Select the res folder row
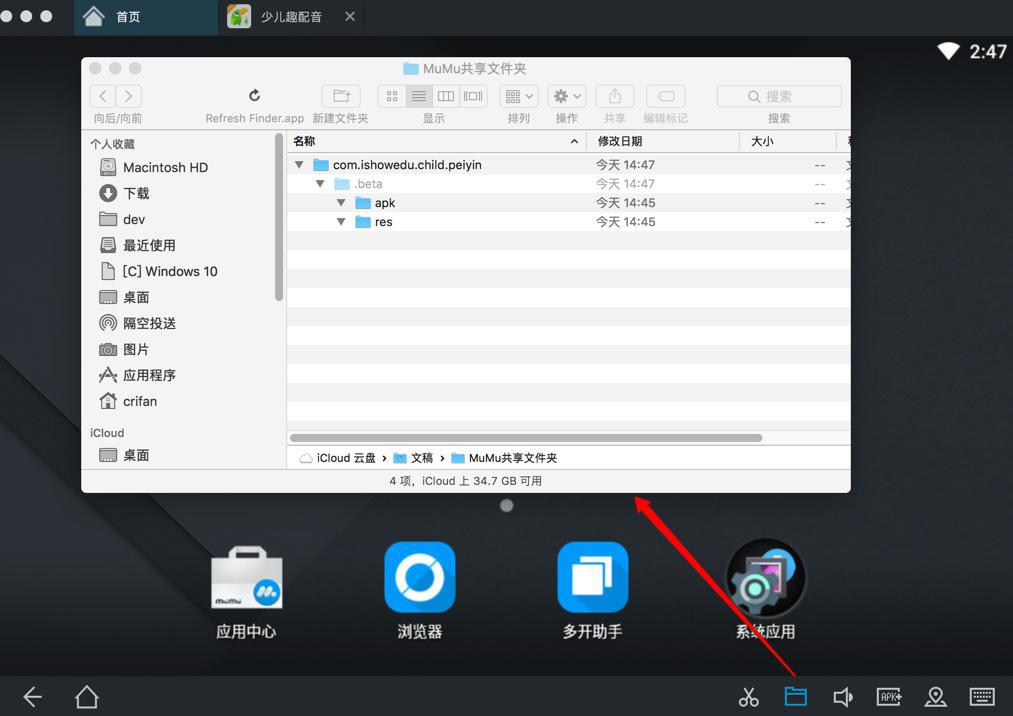The width and height of the screenshot is (1013, 716). pyautogui.click(x=569, y=222)
